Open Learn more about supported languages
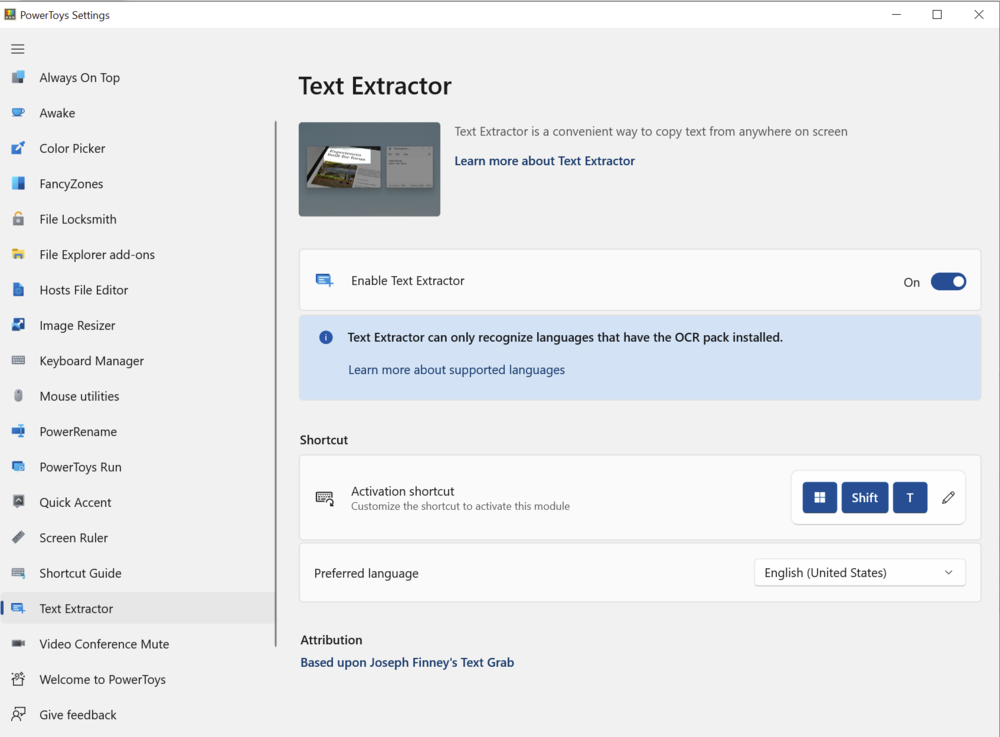Viewport: 1000px width, 737px height. point(456,370)
